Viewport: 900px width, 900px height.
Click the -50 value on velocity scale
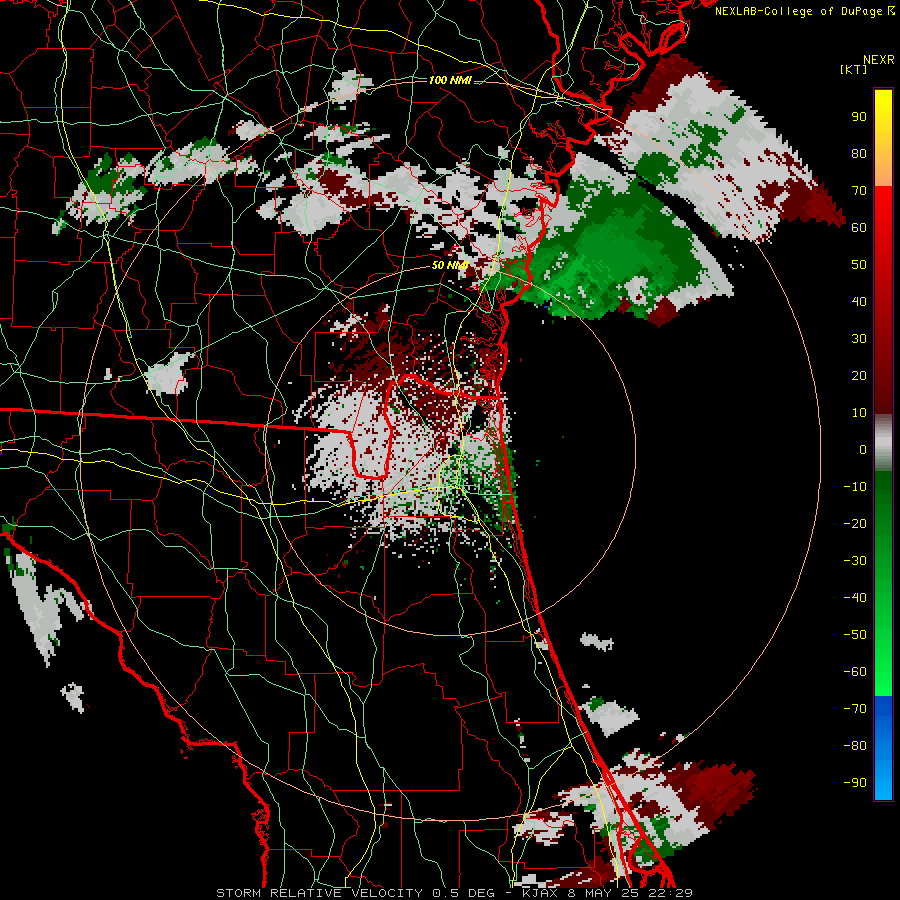[855, 635]
